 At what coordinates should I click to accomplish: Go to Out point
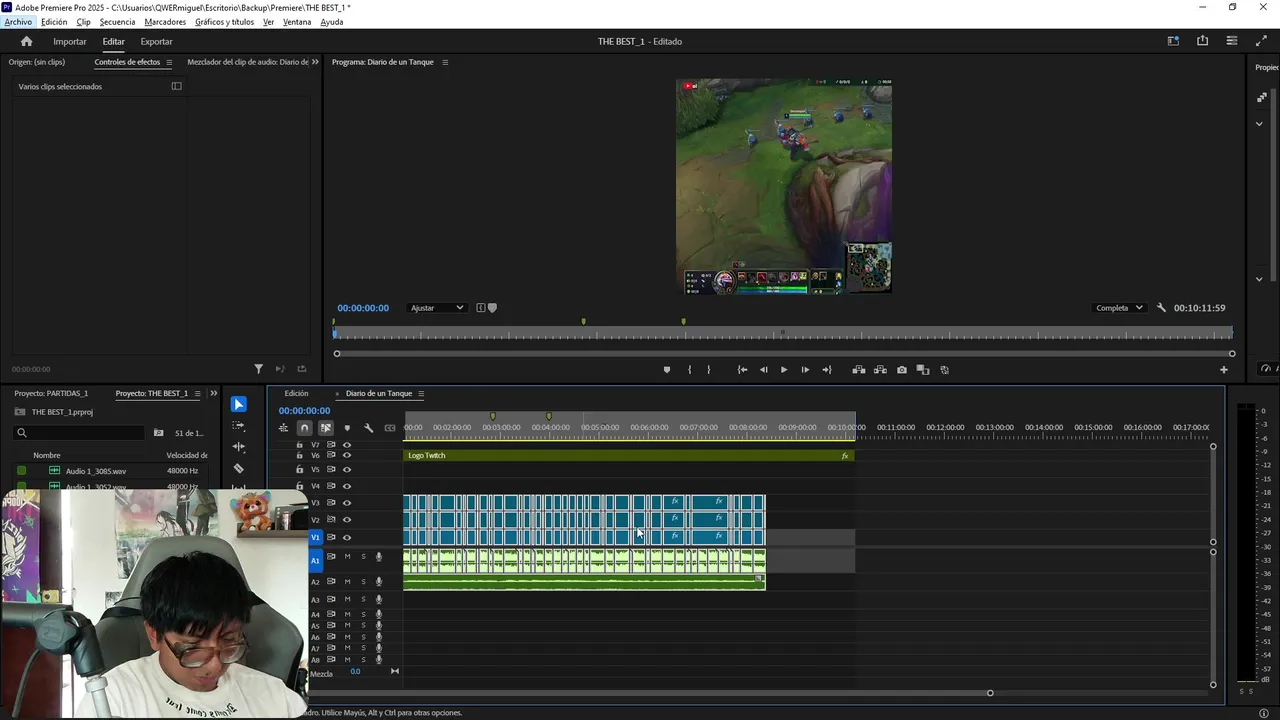pos(826,370)
